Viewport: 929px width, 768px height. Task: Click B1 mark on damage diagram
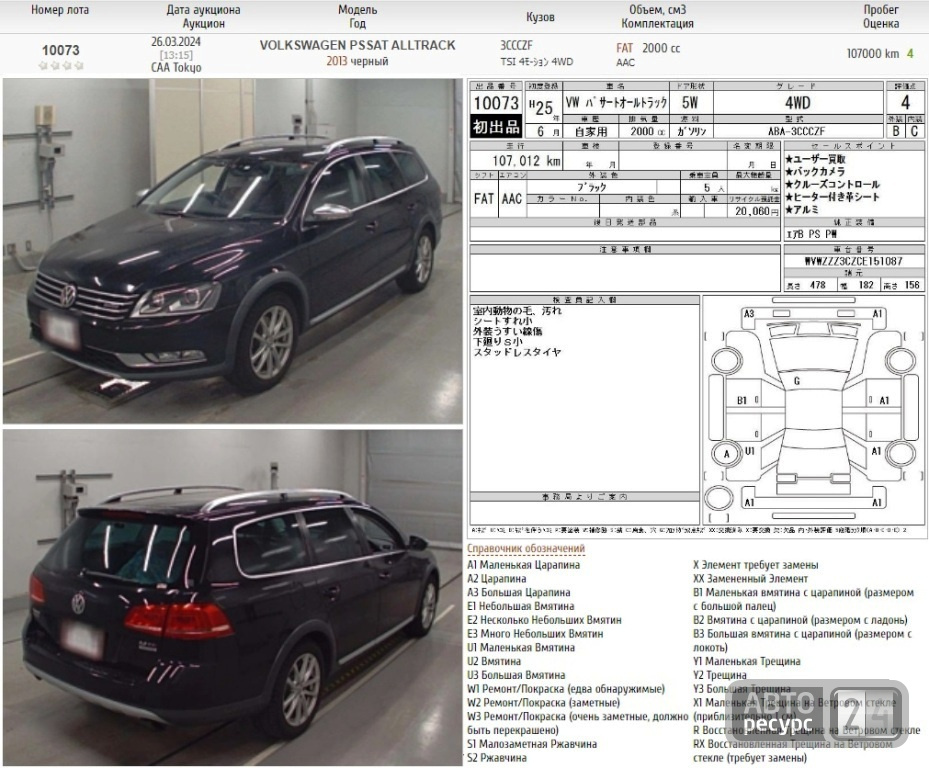point(742,401)
